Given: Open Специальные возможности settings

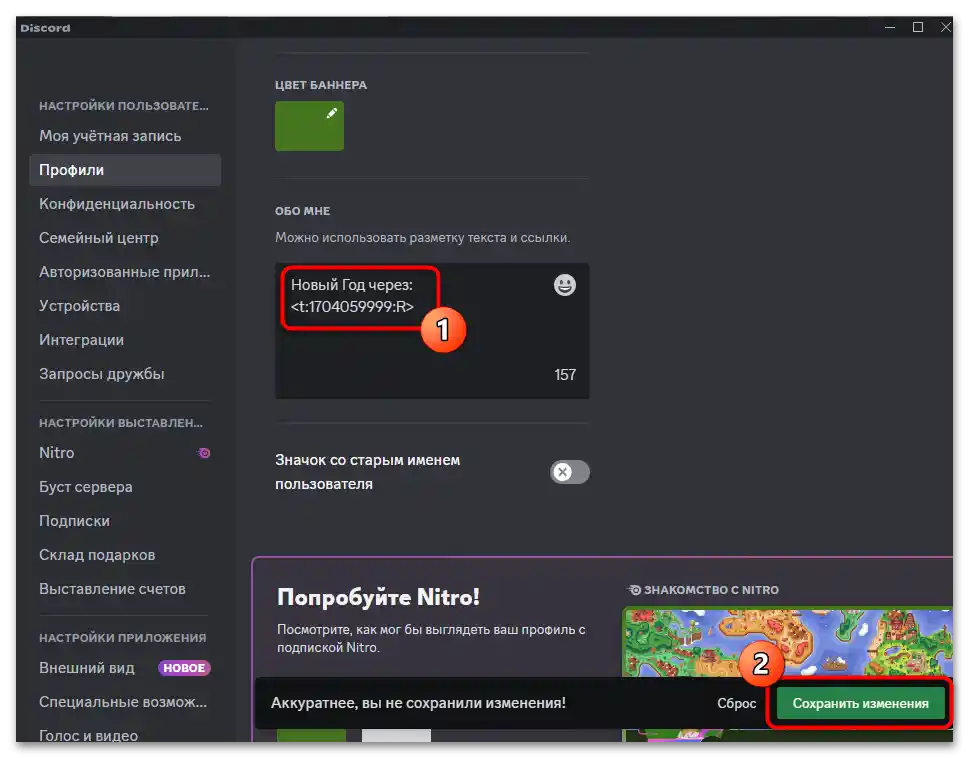Looking at the screenshot, I should coord(125,702).
